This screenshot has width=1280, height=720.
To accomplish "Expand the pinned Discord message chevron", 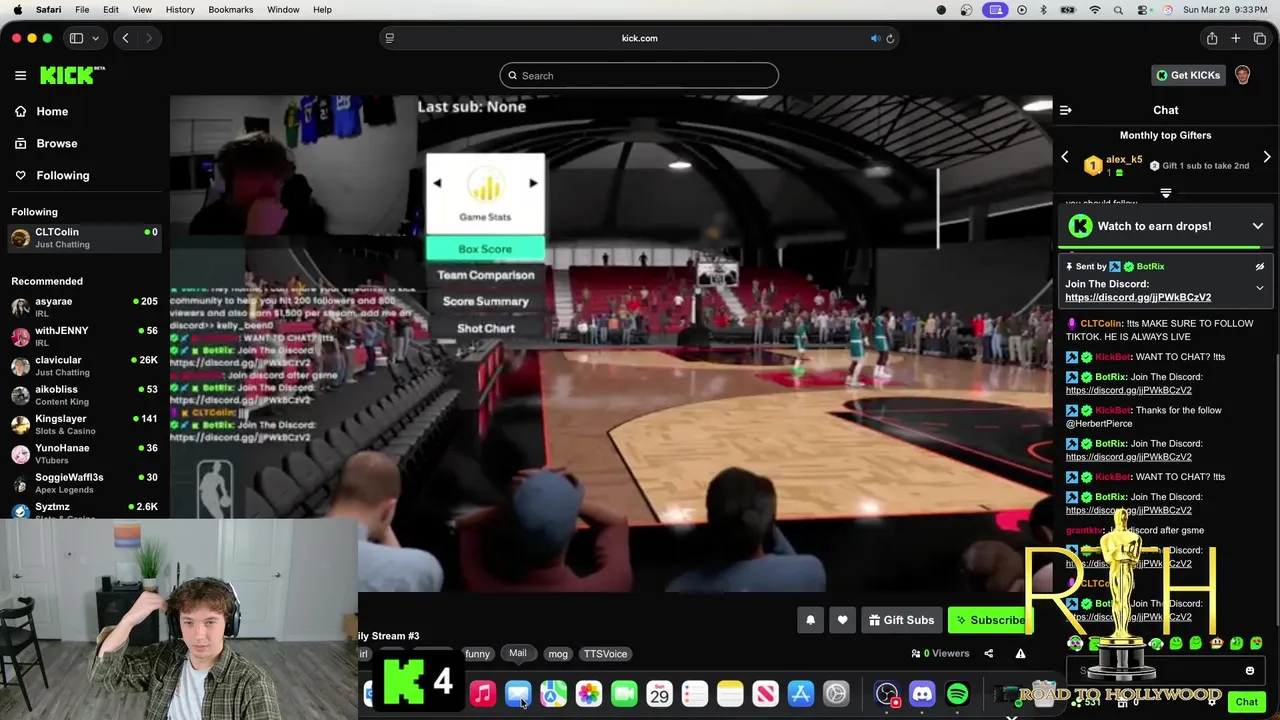I will (1259, 288).
